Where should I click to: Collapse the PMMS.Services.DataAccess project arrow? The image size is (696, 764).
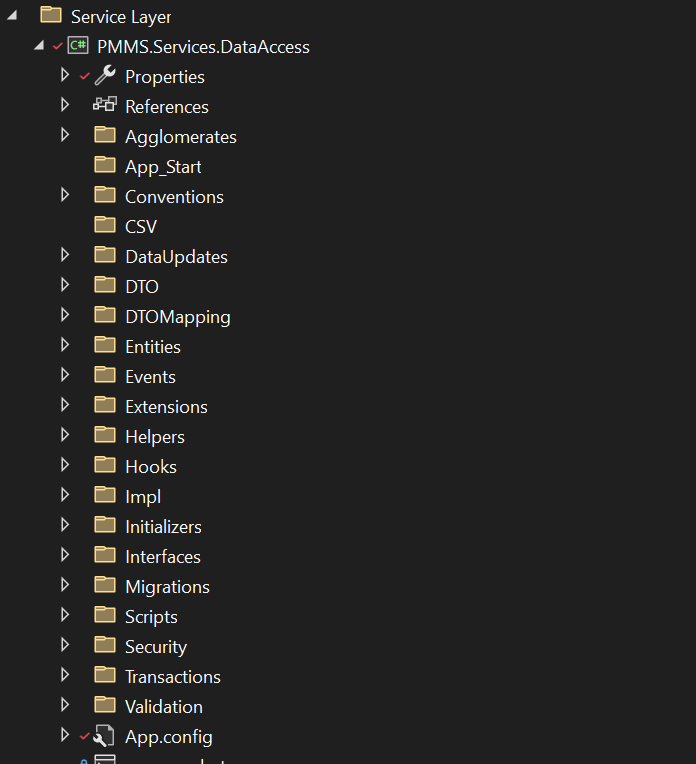click(38, 46)
